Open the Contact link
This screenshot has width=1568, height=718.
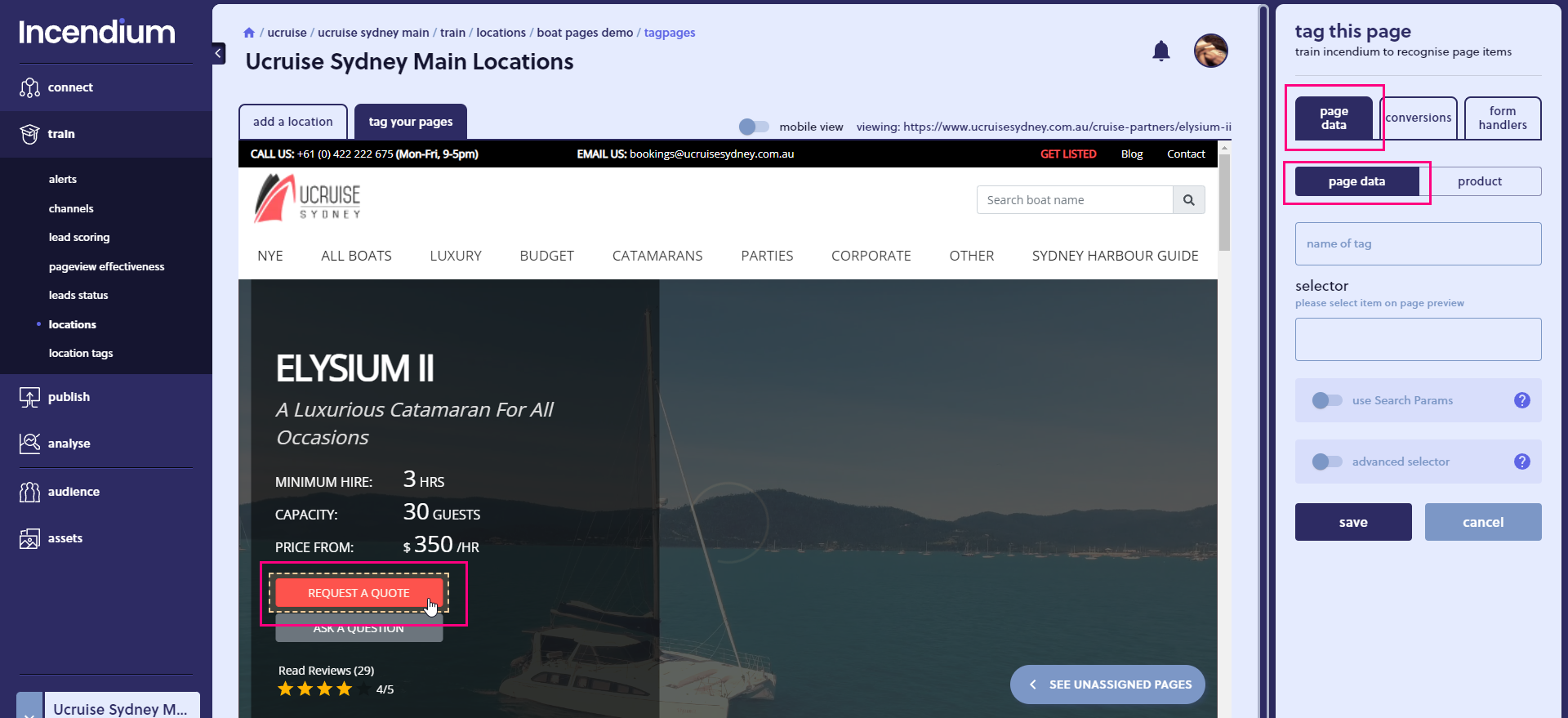coord(1186,154)
